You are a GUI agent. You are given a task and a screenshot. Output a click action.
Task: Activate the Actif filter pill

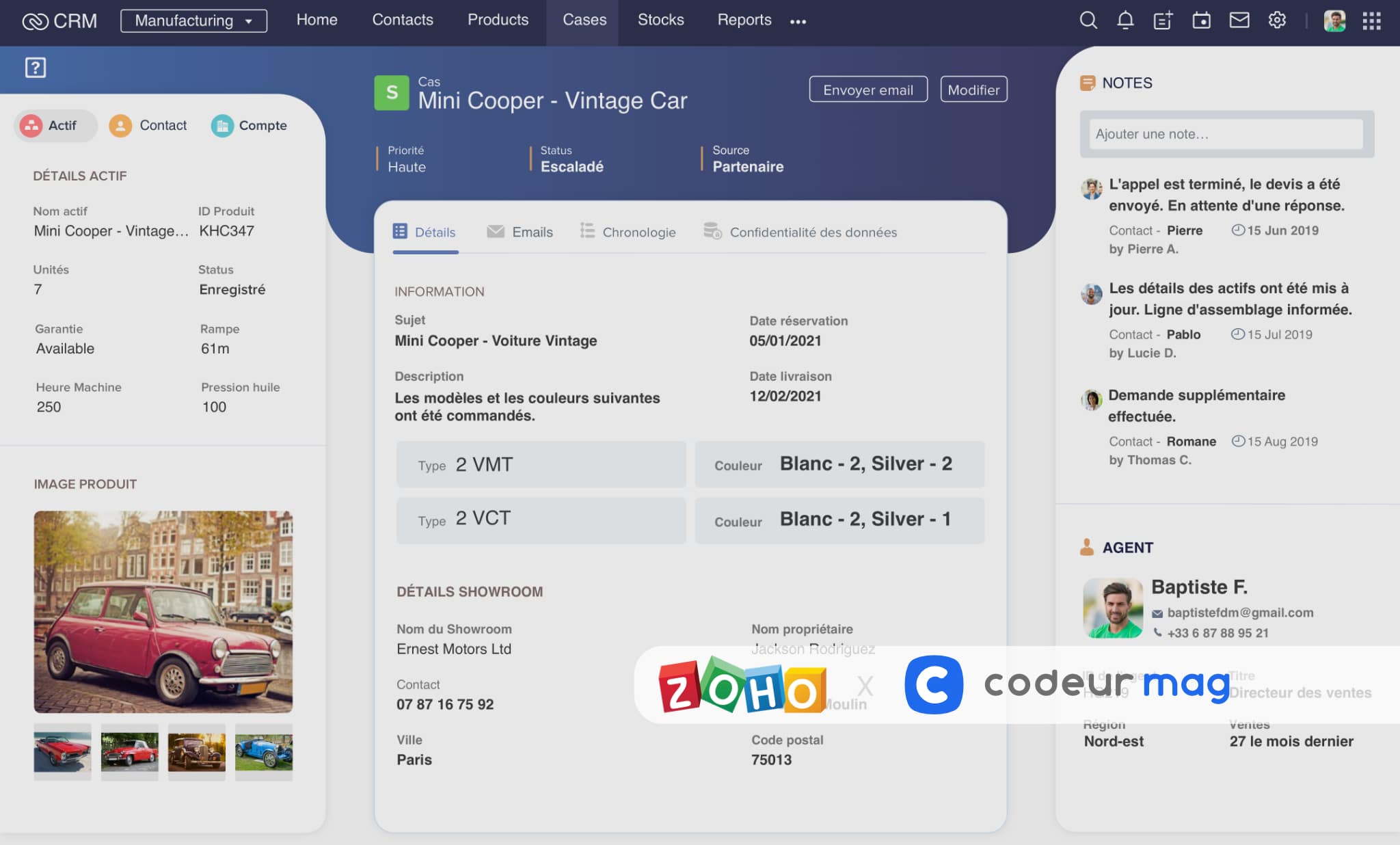pos(55,125)
